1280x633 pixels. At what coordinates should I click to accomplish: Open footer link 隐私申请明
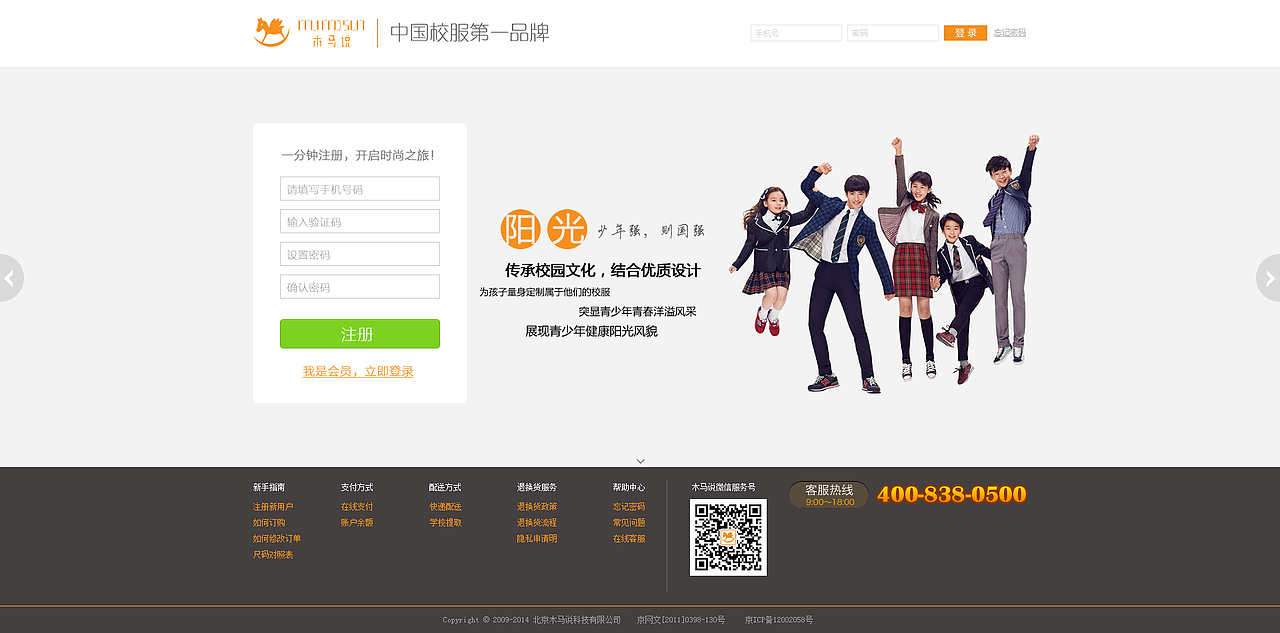(x=537, y=539)
